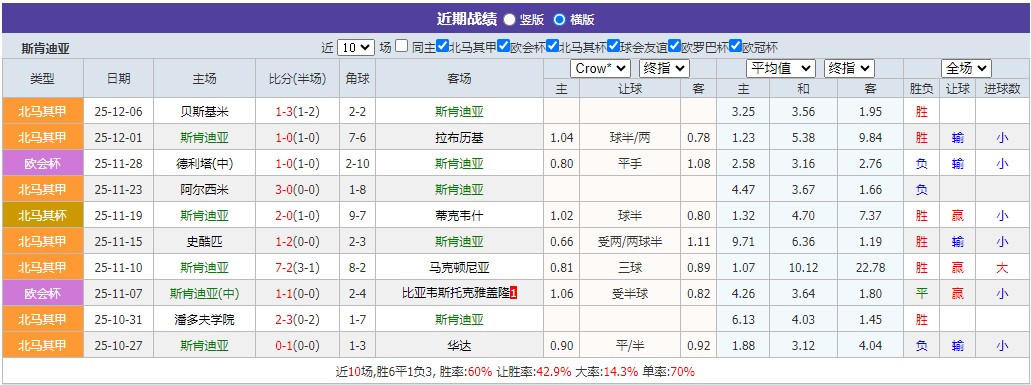Image resolution: width=1031 pixels, height=385 pixels.
Task: Open team 潘多夫学院 link
Action: pos(204,320)
